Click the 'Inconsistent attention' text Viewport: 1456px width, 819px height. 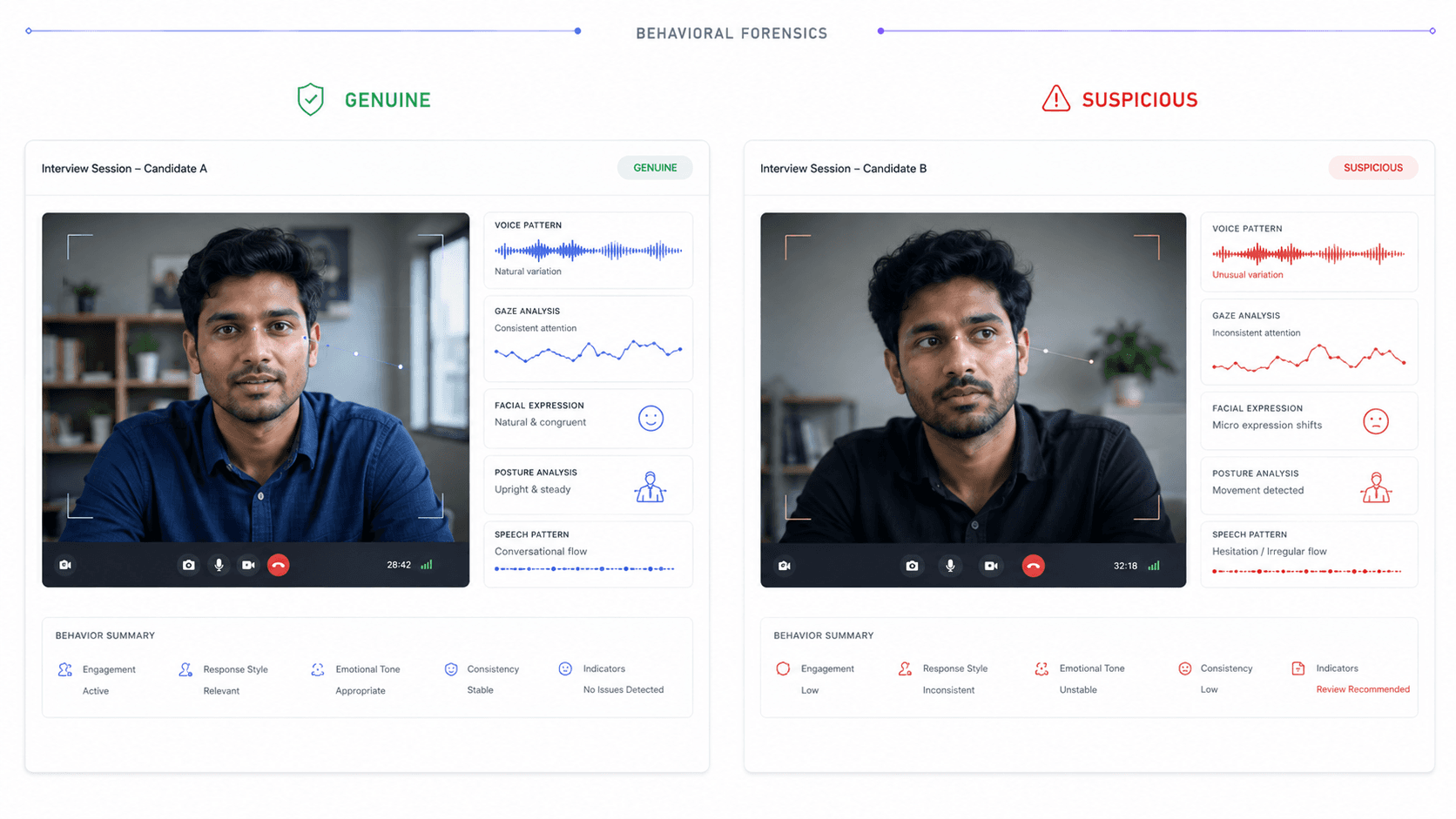coord(1257,333)
